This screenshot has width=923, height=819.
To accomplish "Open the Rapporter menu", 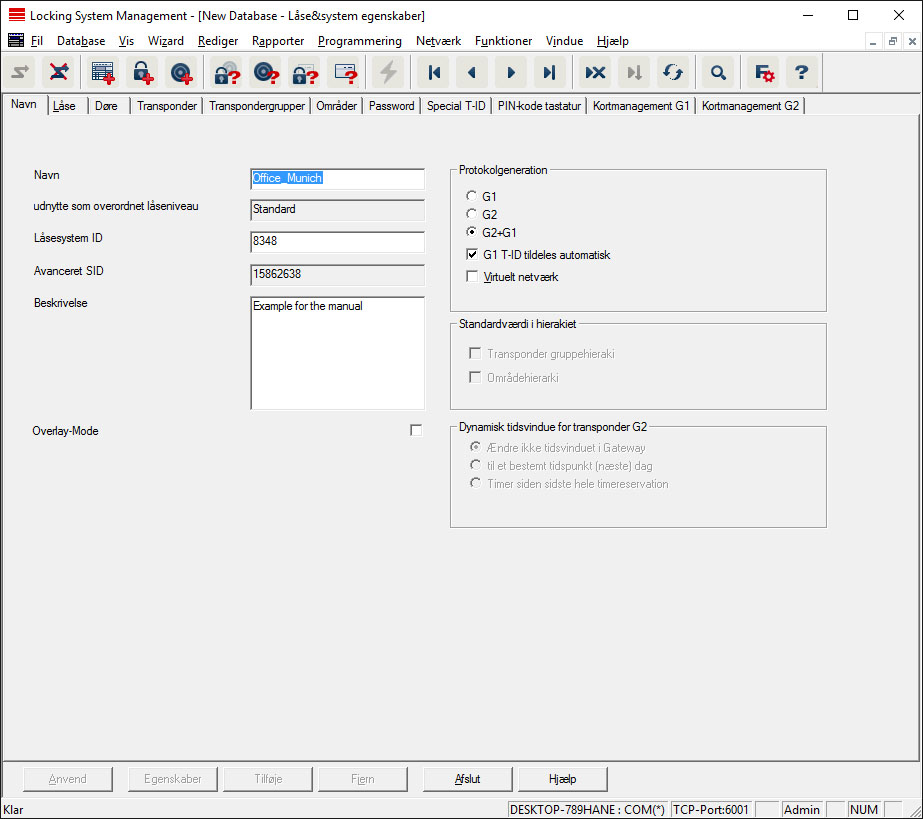I will 278,41.
